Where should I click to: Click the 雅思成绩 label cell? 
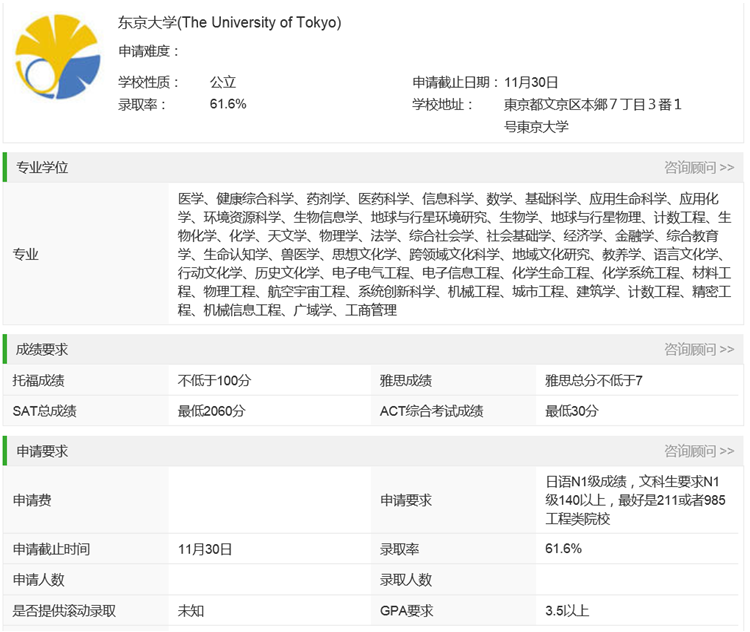453,380
